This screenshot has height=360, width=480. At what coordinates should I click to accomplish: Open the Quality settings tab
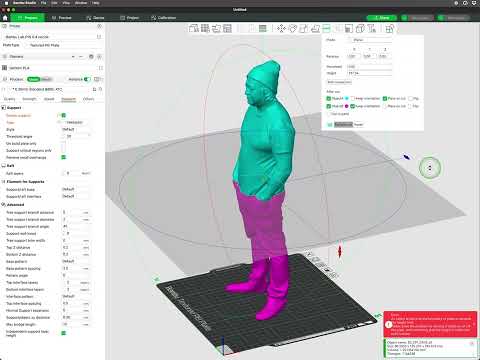click(10, 99)
